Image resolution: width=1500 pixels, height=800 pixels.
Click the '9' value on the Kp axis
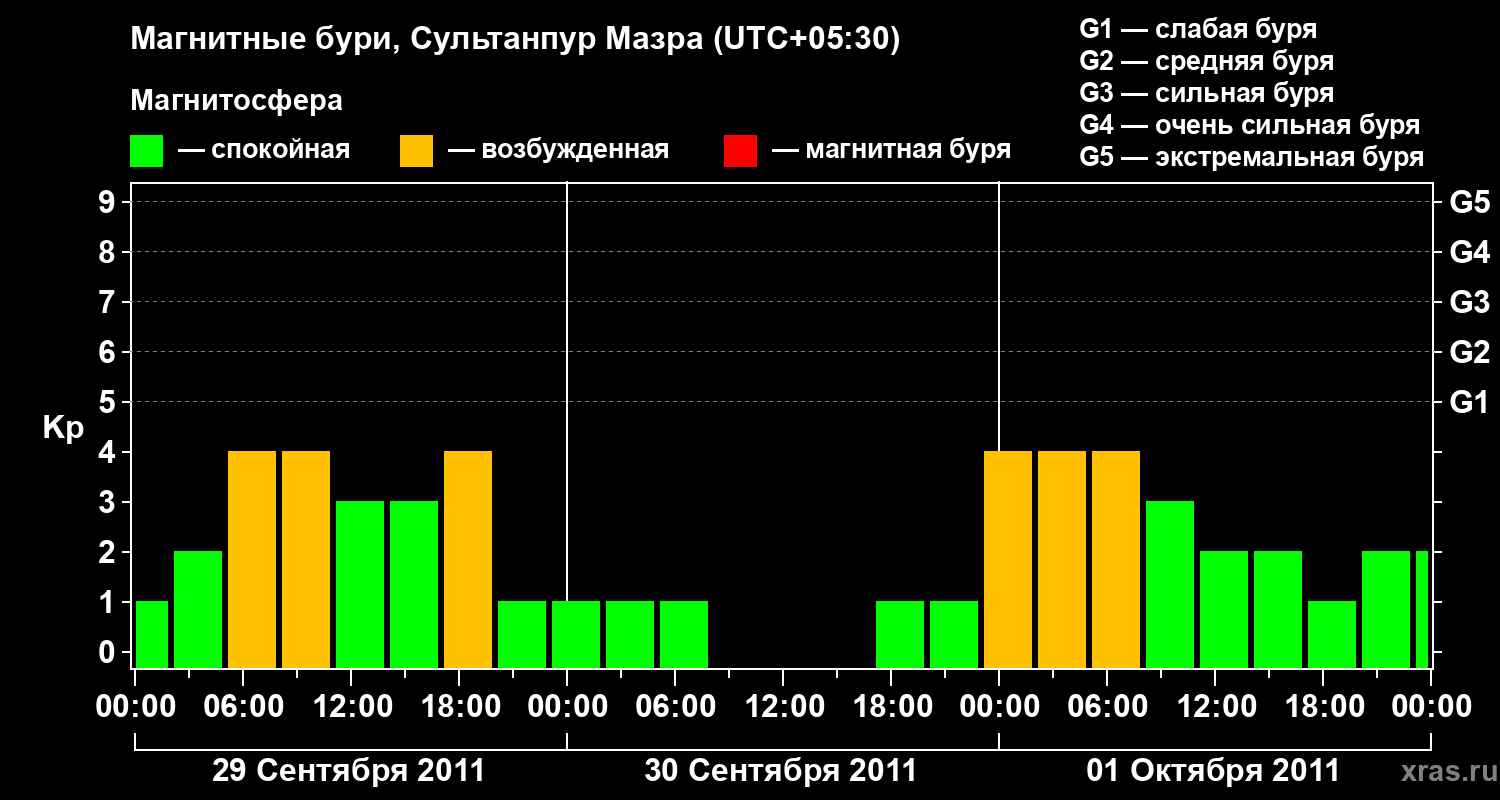click(x=109, y=203)
